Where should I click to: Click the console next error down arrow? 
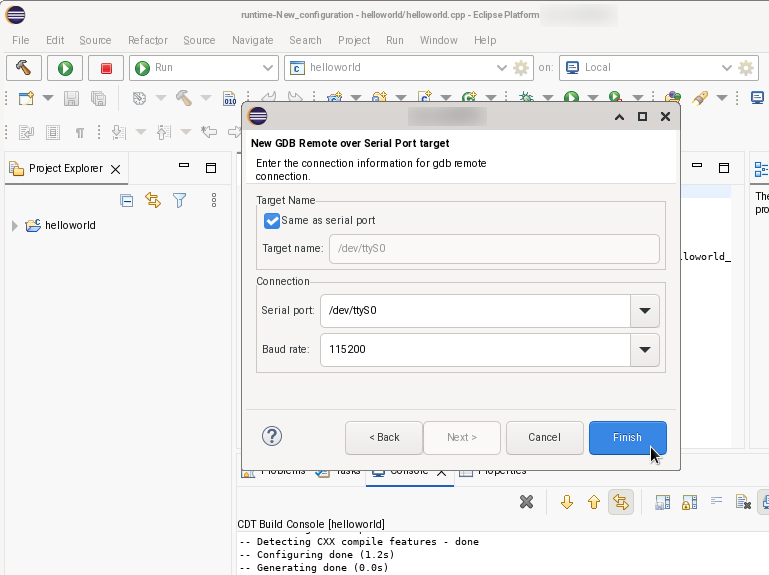tap(567, 502)
